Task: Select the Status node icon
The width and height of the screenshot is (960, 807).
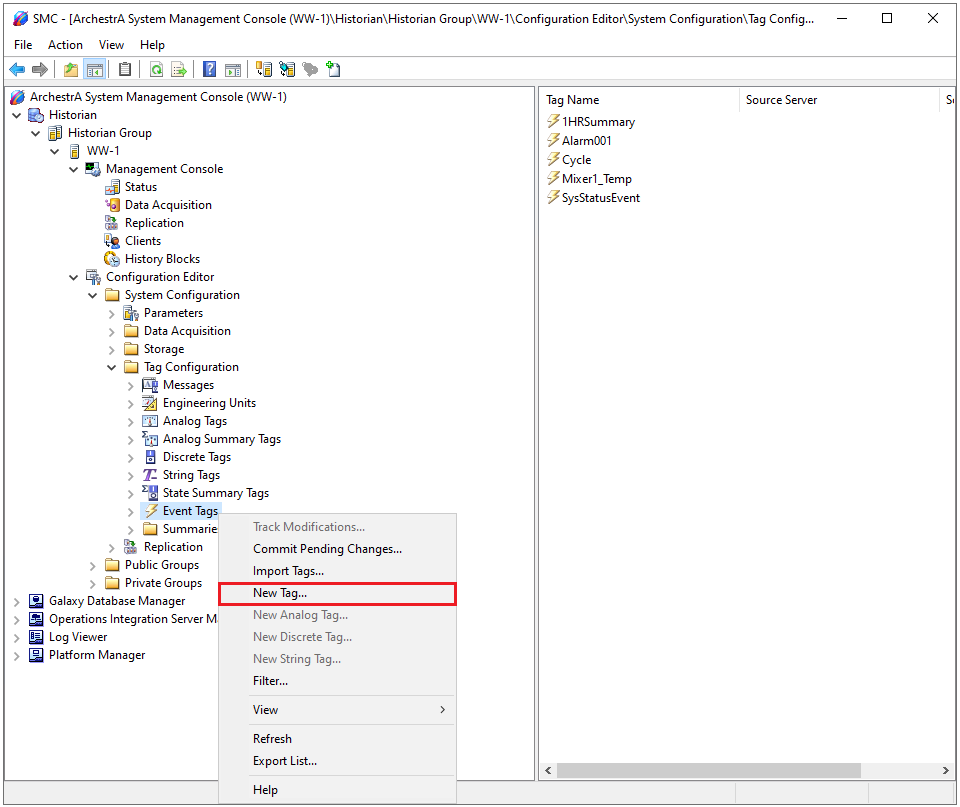Action: pos(112,187)
